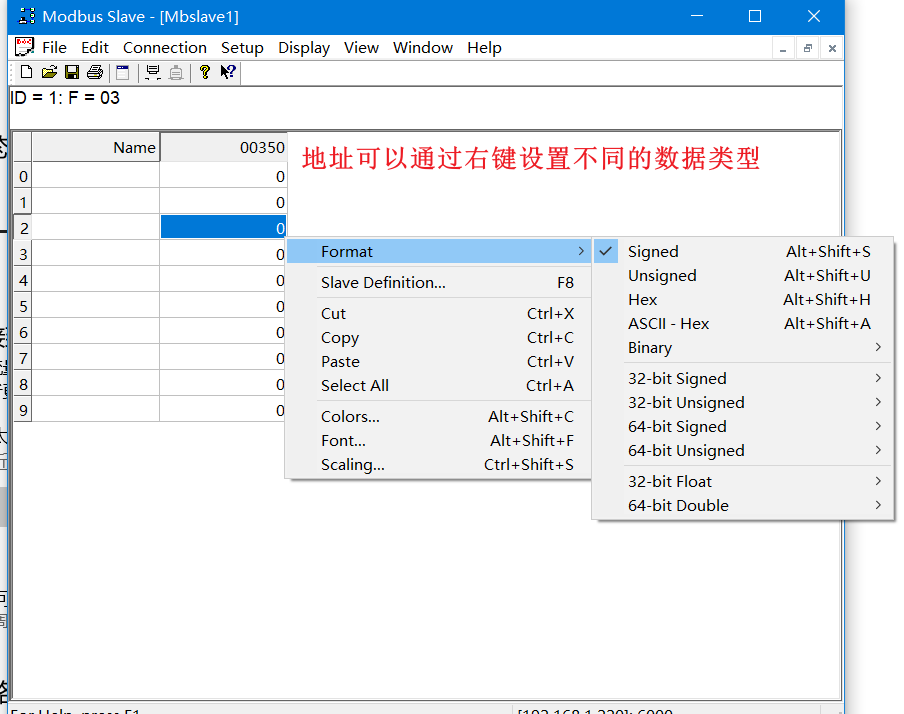Click the 'ID = 1: F = 03' status text
Image resolution: width=904 pixels, height=714 pixels.
click(x=65, y=98)
